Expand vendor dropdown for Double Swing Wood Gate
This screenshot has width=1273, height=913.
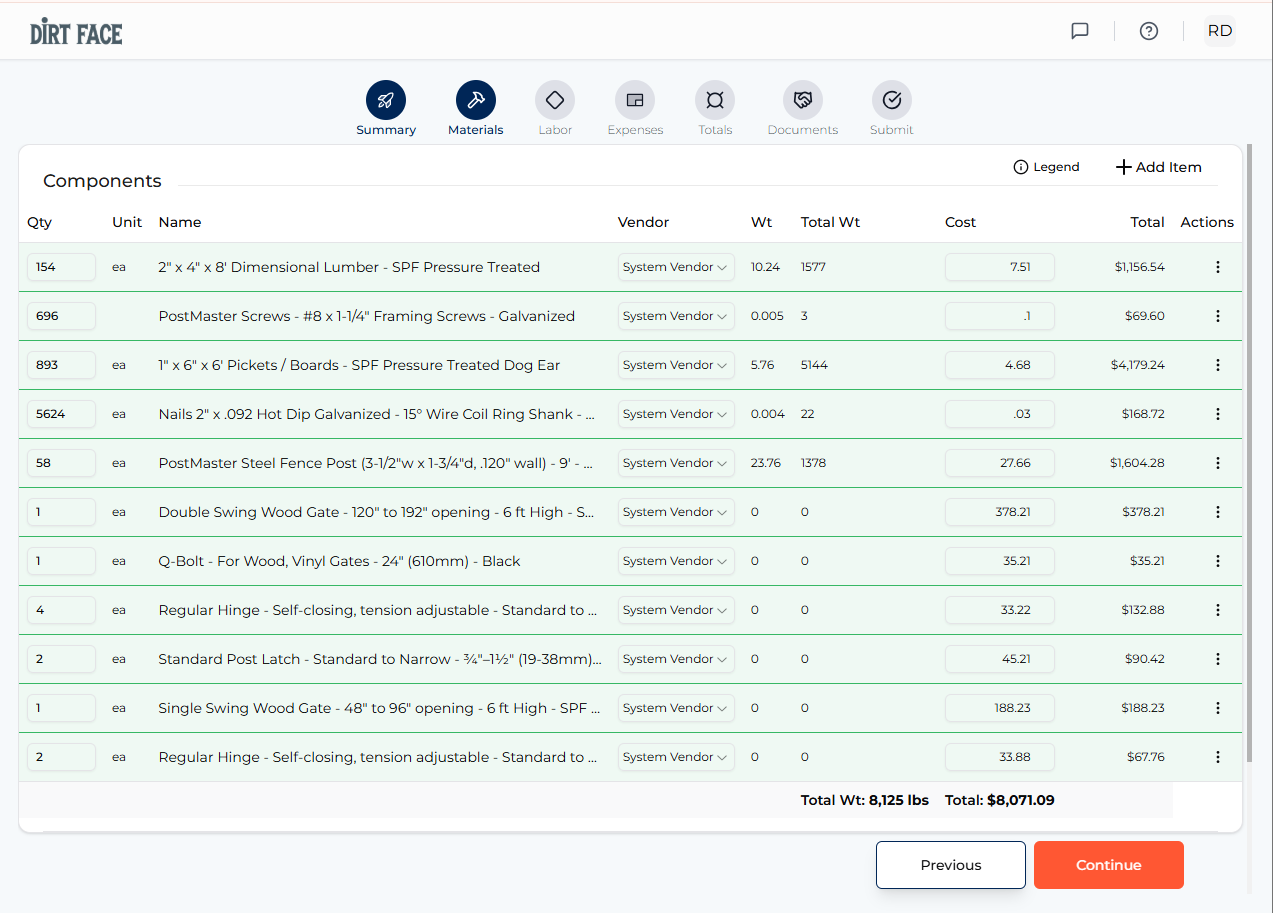click(676, 512)
